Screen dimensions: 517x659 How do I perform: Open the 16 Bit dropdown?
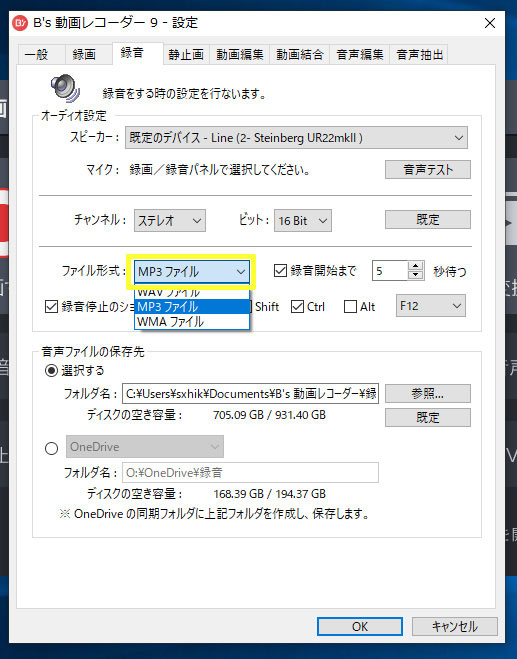[x=303, y=221]
